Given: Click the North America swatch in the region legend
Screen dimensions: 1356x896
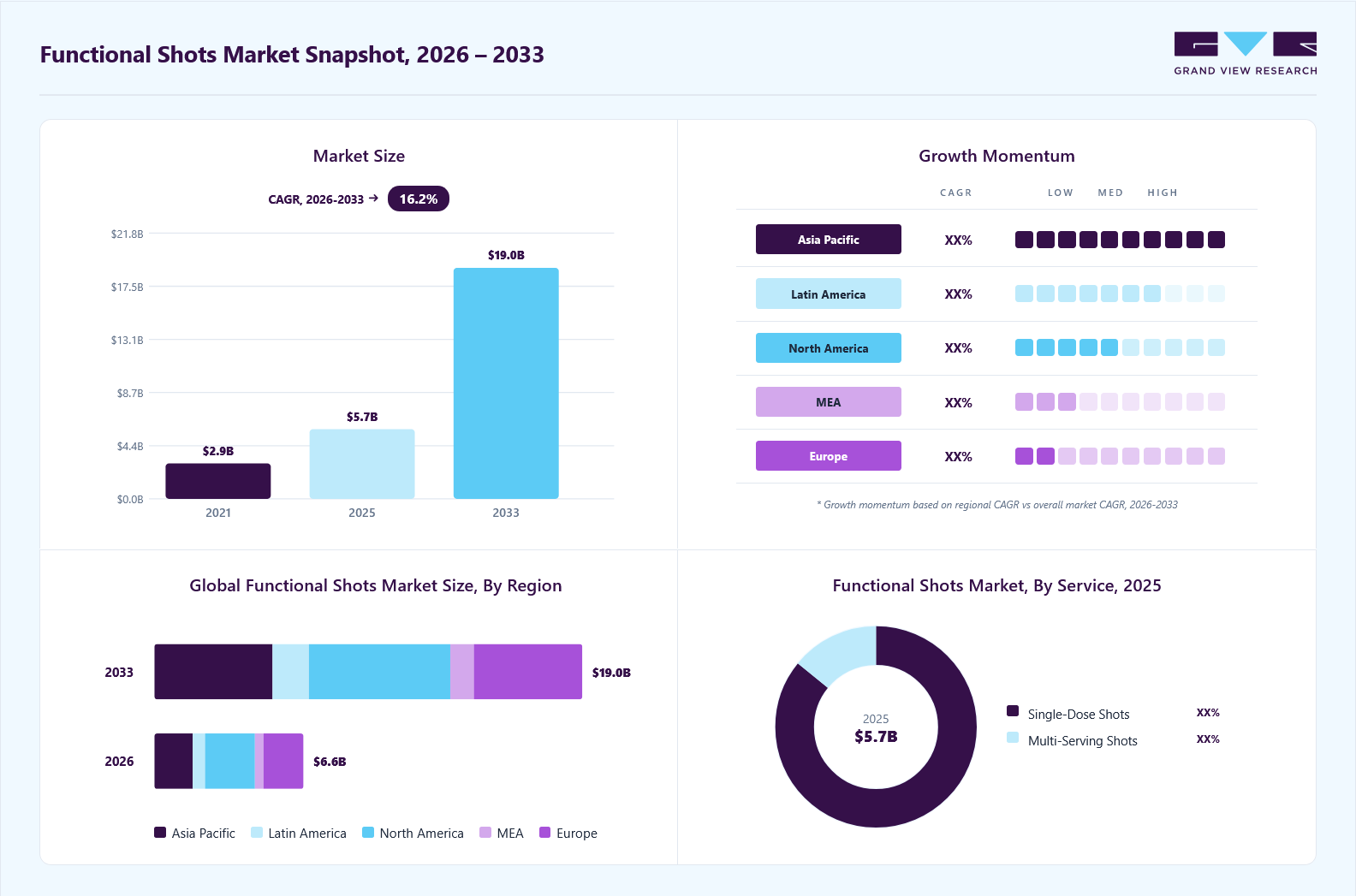Looking at the screenshot, I should (368, 833).
